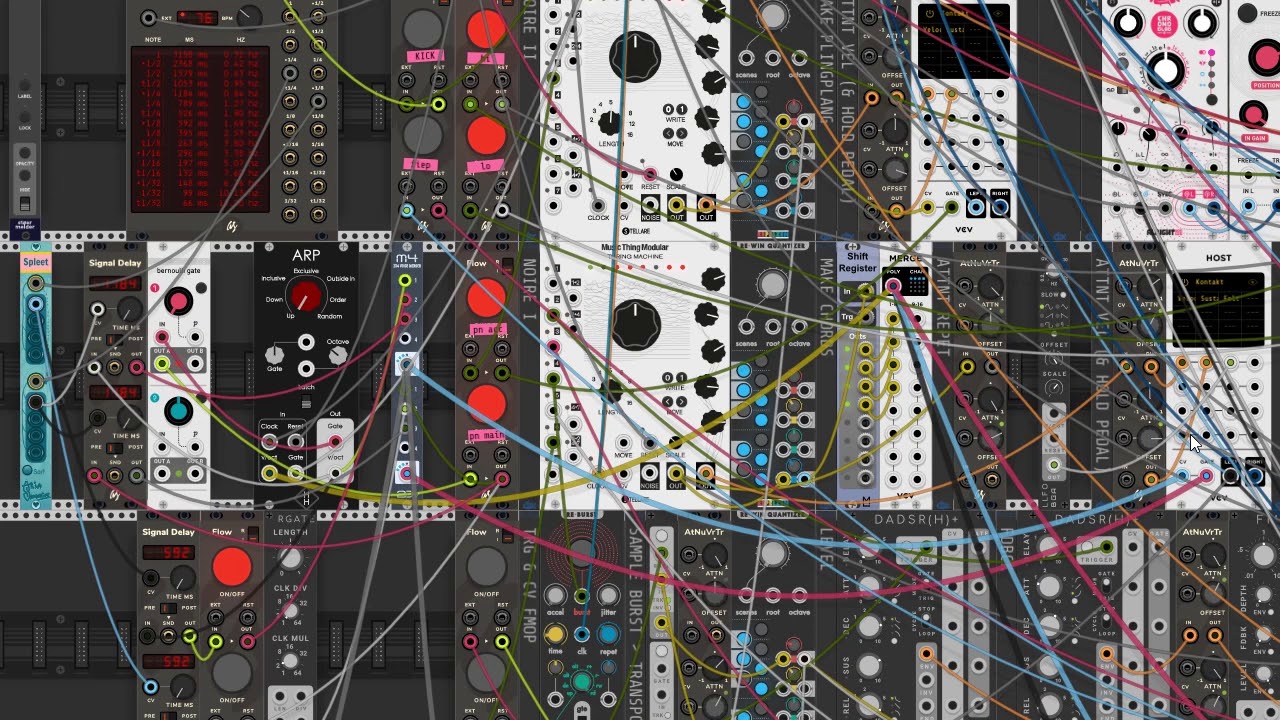Turn the pink probability knob on bernoulli gate
The height and width of the screenshot is (720, 1280).
178,301
